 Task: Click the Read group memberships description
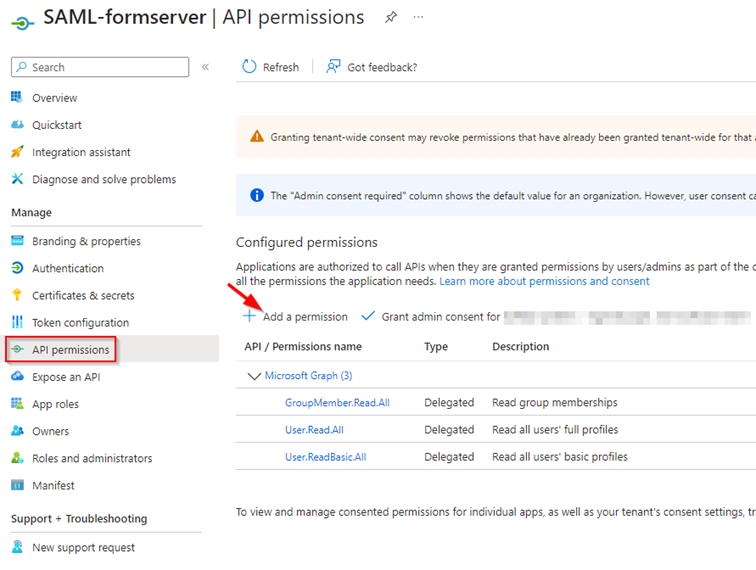point(554,403)
